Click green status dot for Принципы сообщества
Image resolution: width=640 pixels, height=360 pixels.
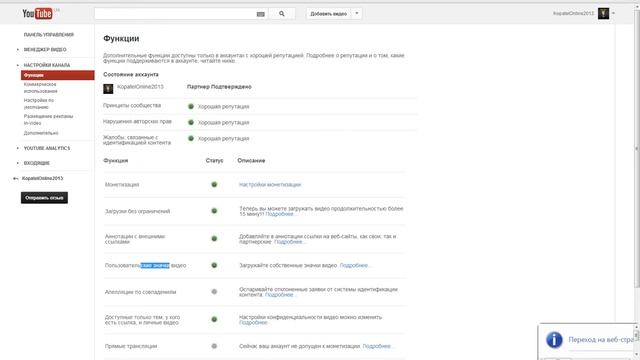tap(191, 106)
